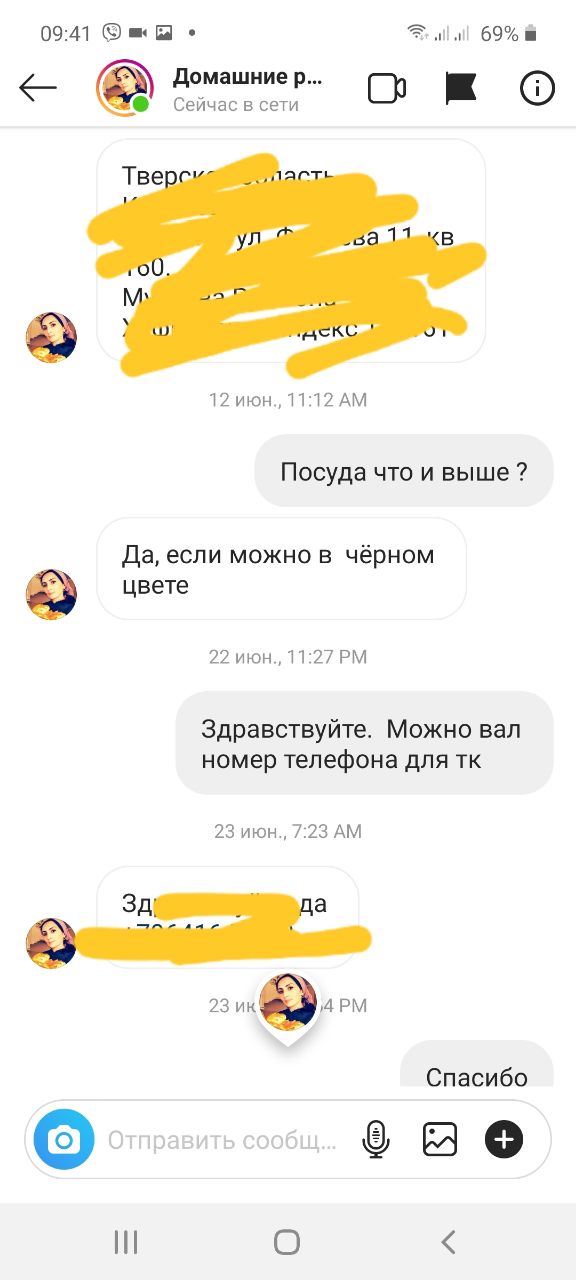Tap the chat name Домашние р…
Image resolution: width=576 pixels, height=1280 pixels.
(x=247, y=77)
